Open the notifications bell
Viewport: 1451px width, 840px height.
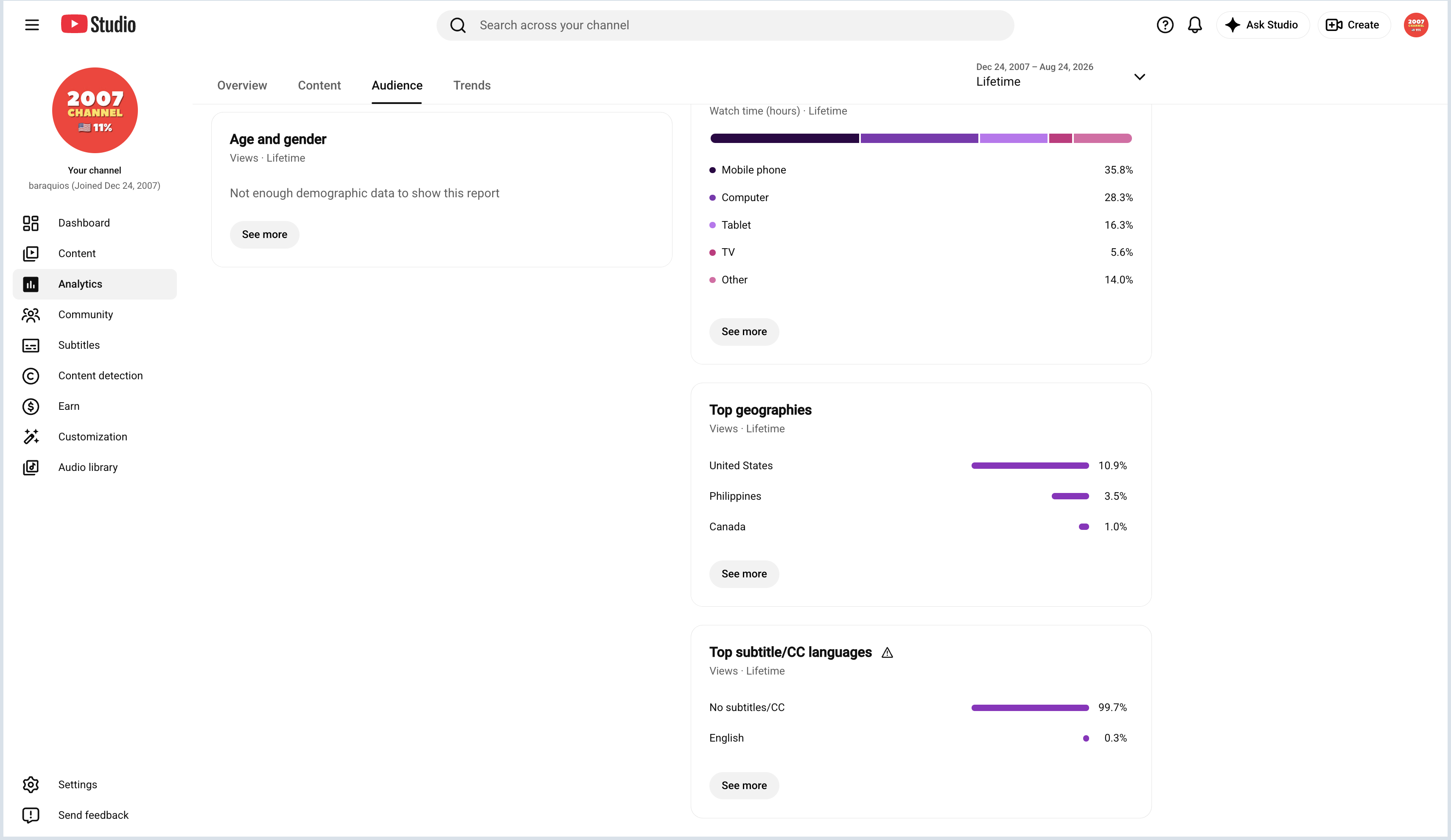tap(1195, 25)
